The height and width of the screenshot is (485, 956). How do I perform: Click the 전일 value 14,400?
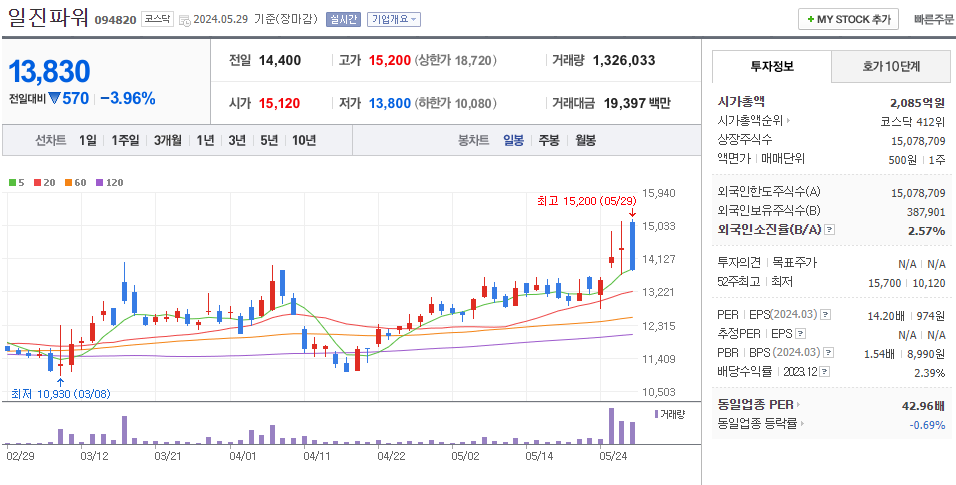click(280, 60)
